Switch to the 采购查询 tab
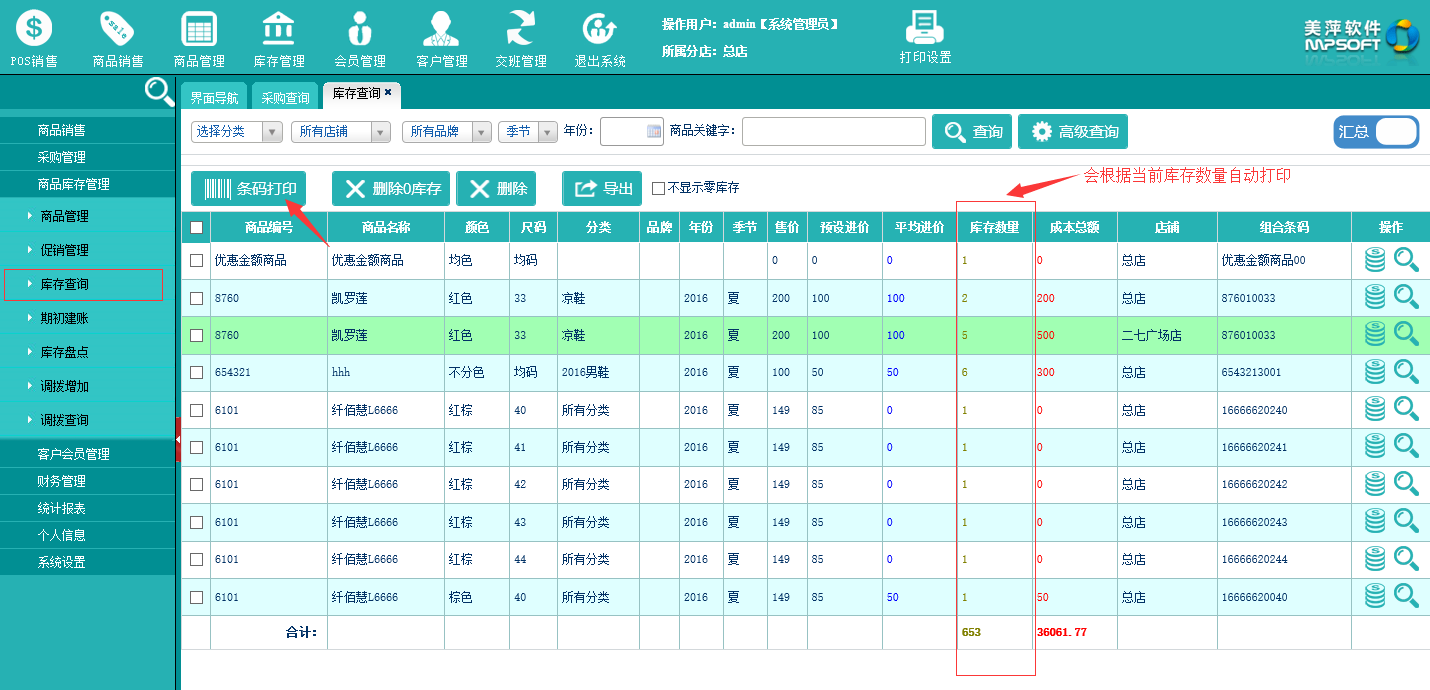This screenshot has height=690, width=1430. (x=285, y=98)
